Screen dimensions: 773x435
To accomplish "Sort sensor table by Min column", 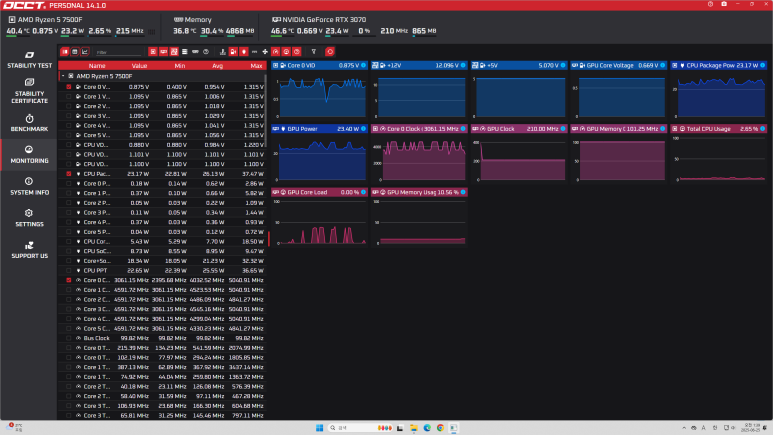I will [x=180, y=66].
